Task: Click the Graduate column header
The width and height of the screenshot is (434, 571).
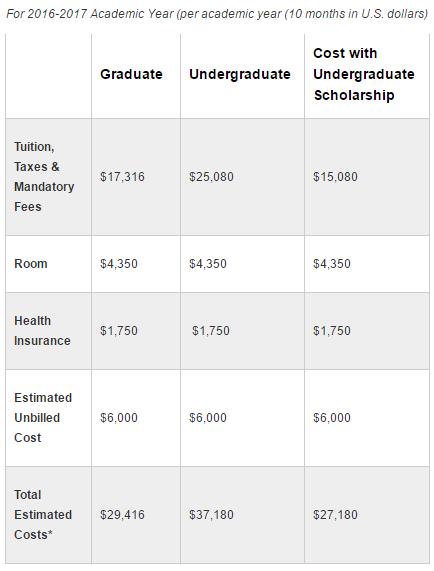Action: click(x=131, y=74)
